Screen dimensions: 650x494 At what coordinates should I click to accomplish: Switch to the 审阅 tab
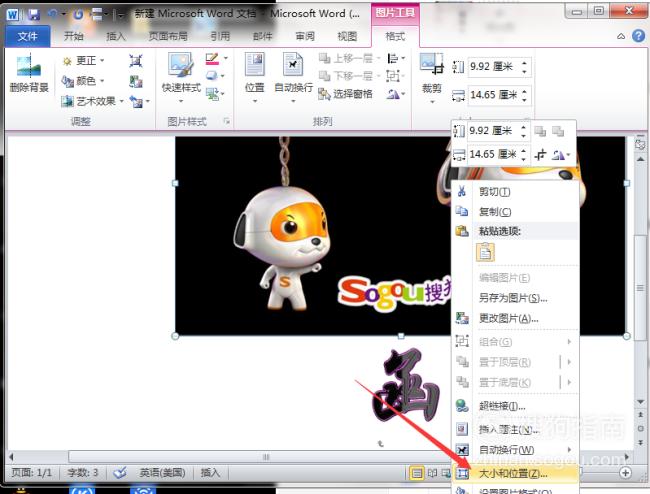coord(305,36)
